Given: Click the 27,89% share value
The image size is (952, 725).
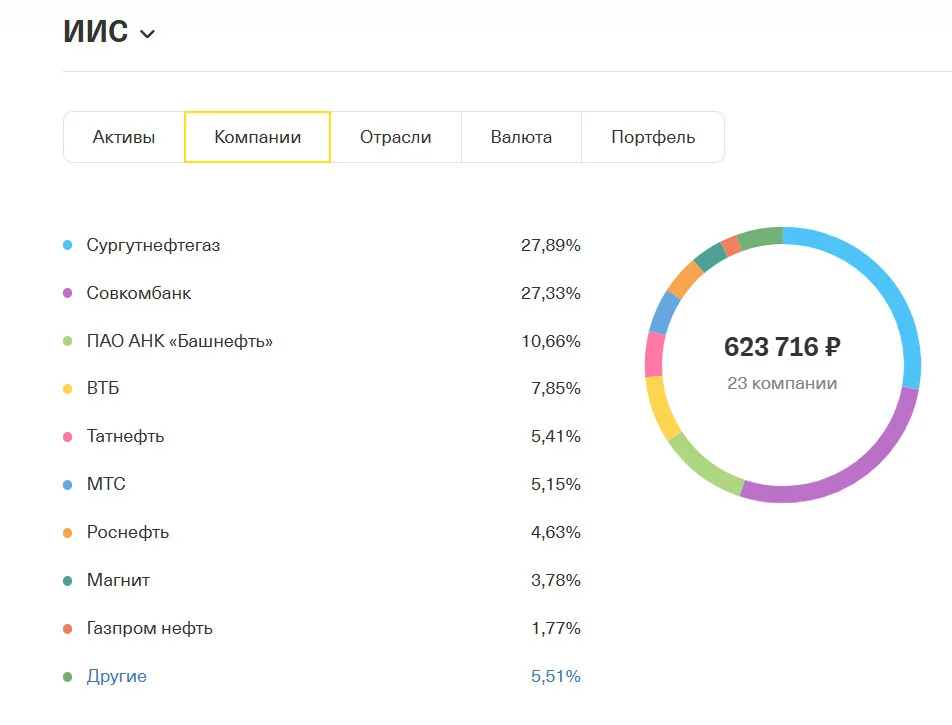Looking at the screenshot, I should 551,245.
